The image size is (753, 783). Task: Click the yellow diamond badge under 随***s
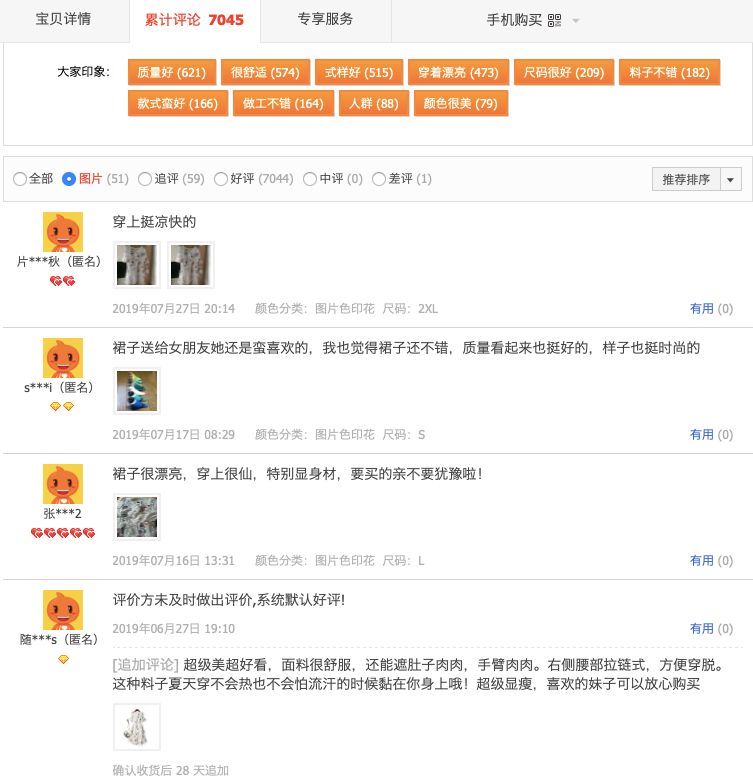click(63, 659)
